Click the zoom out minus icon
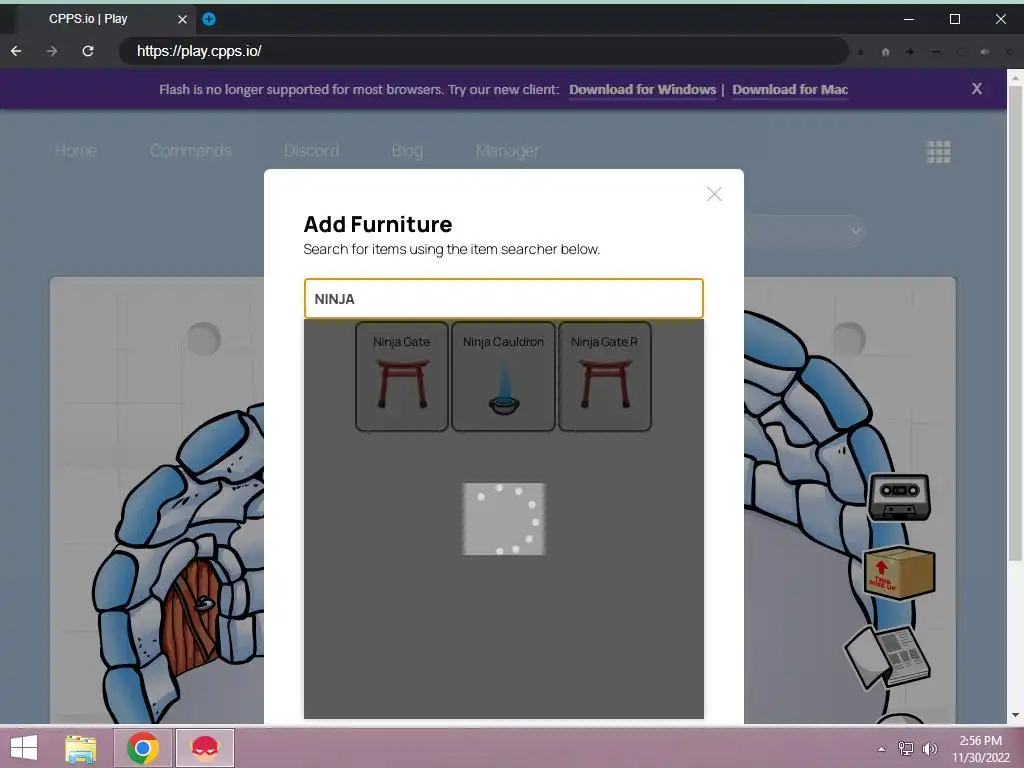The width and height of the screenshot is (1024, 768). coord(936,52)
